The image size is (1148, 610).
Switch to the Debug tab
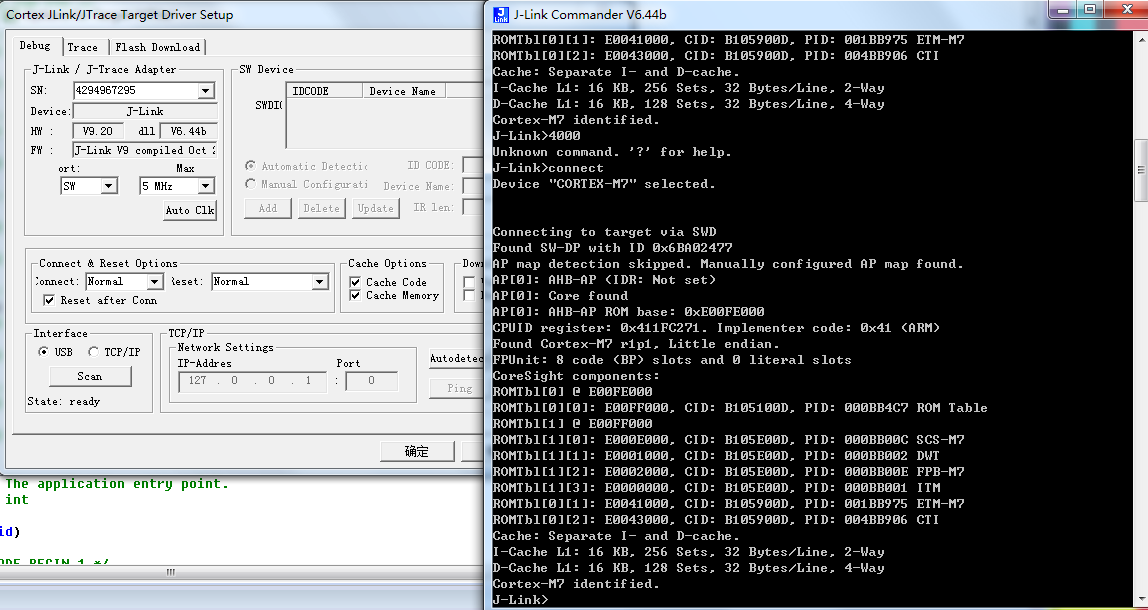(35, 45)
